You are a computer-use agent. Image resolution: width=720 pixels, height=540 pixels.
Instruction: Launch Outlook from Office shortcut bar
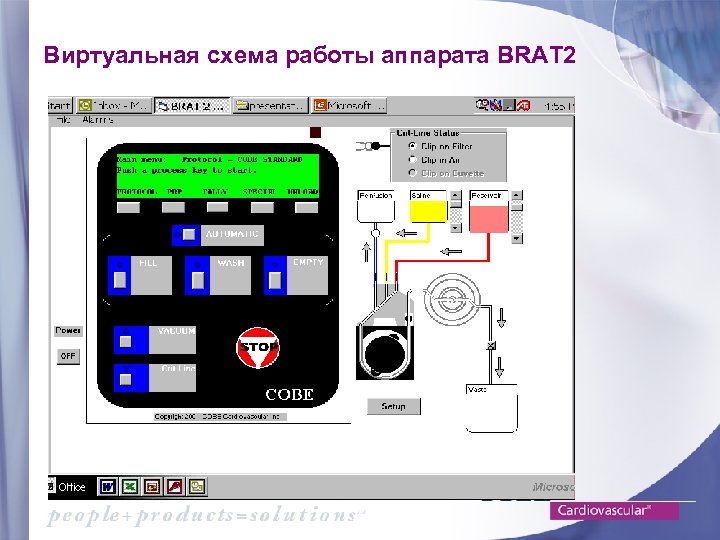tap(197, 487)
